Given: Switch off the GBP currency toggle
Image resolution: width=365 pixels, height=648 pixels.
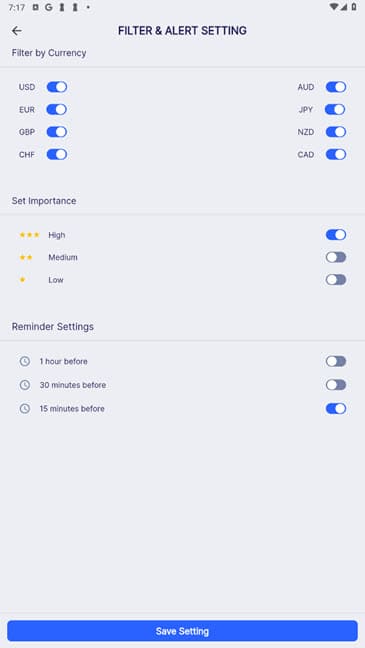Looking at the screenshot, I should click(x=57, y=132).
